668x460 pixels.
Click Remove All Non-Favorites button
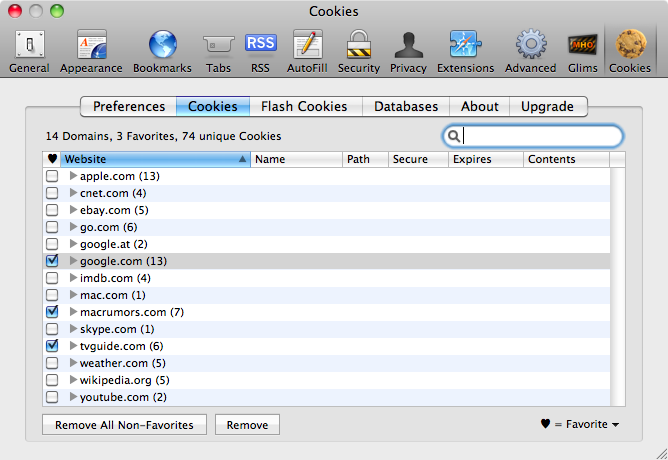(124, 425)
